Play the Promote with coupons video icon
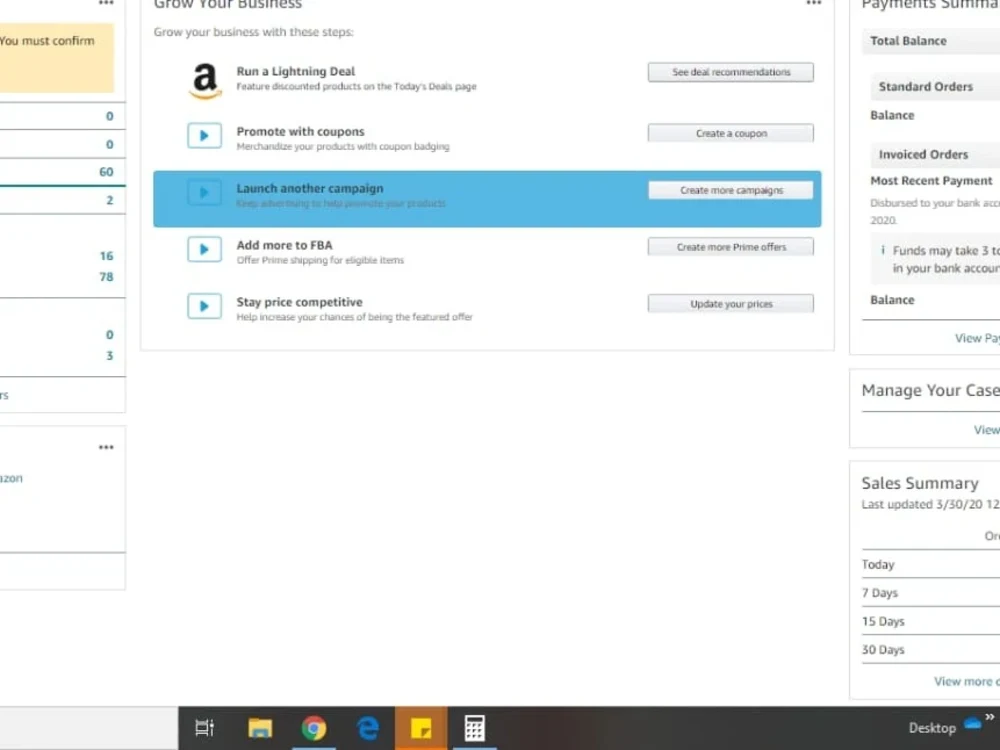This screenshot has height=750, width=1000. point(205,135)
